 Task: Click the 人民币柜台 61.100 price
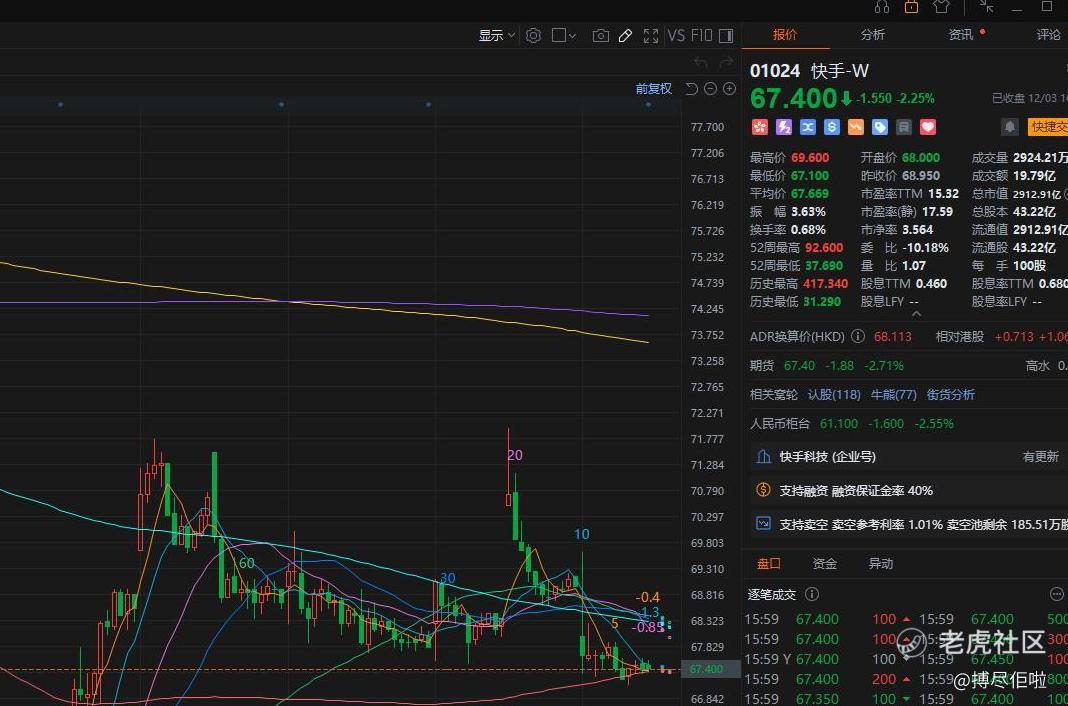point(838,423)
